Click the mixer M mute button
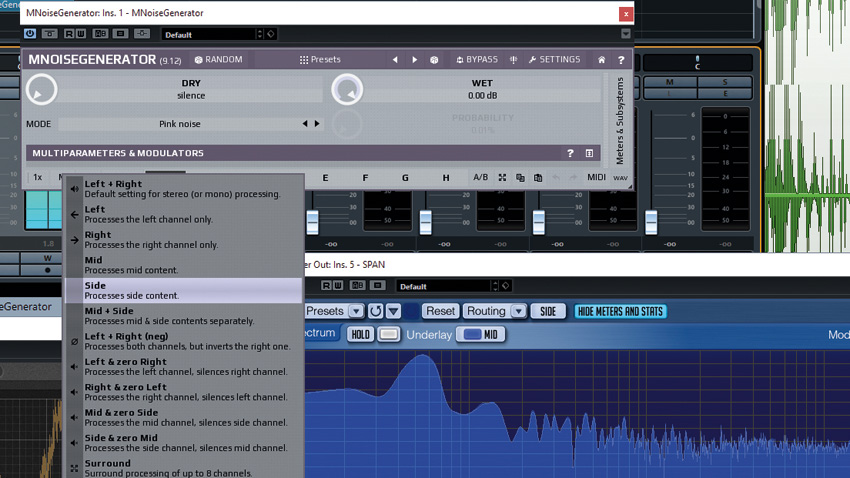Screen dimensions: 850x478 point(670,82)
